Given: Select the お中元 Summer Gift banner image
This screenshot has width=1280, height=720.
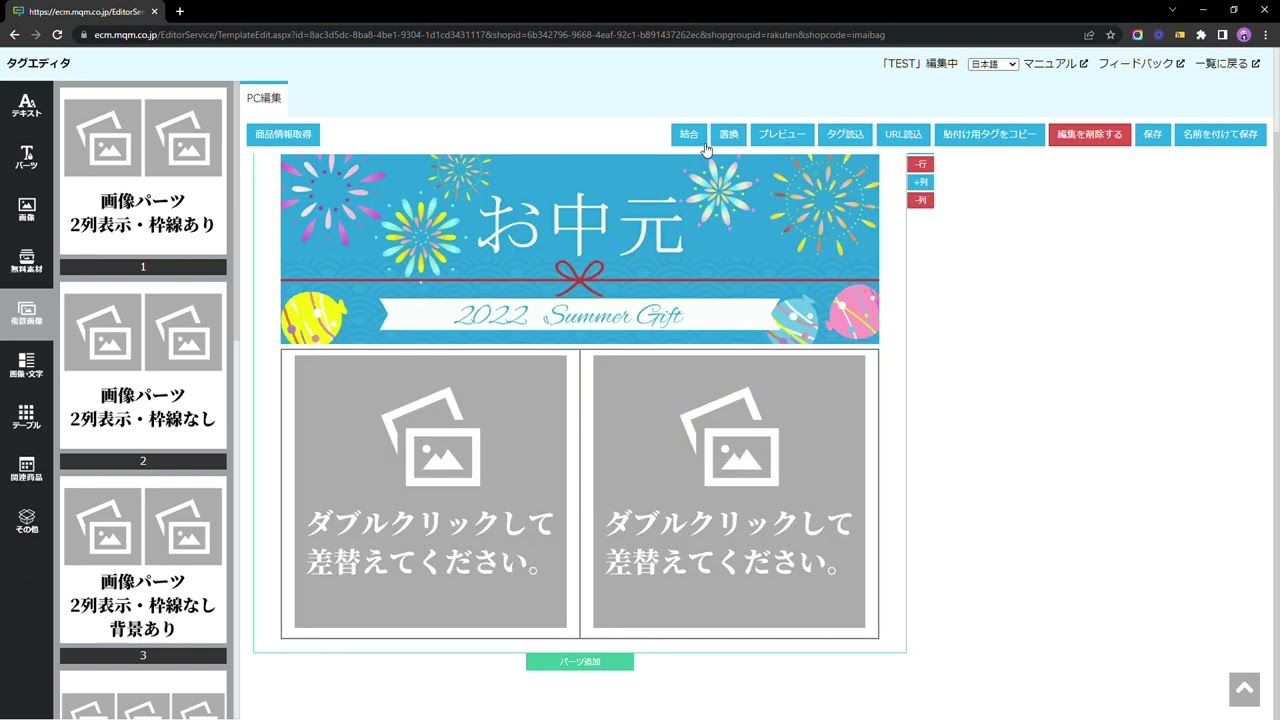Looking at the screenshot, I should [x=580, y=249].
